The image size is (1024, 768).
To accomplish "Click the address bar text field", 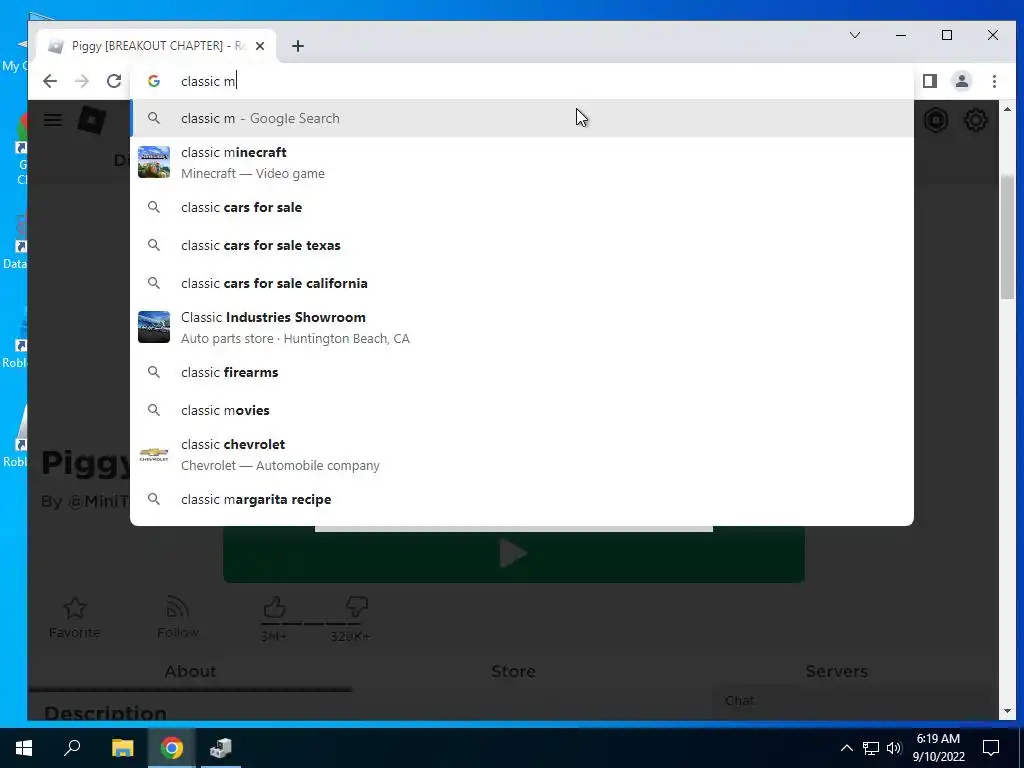I will click(x=522, y=81).
